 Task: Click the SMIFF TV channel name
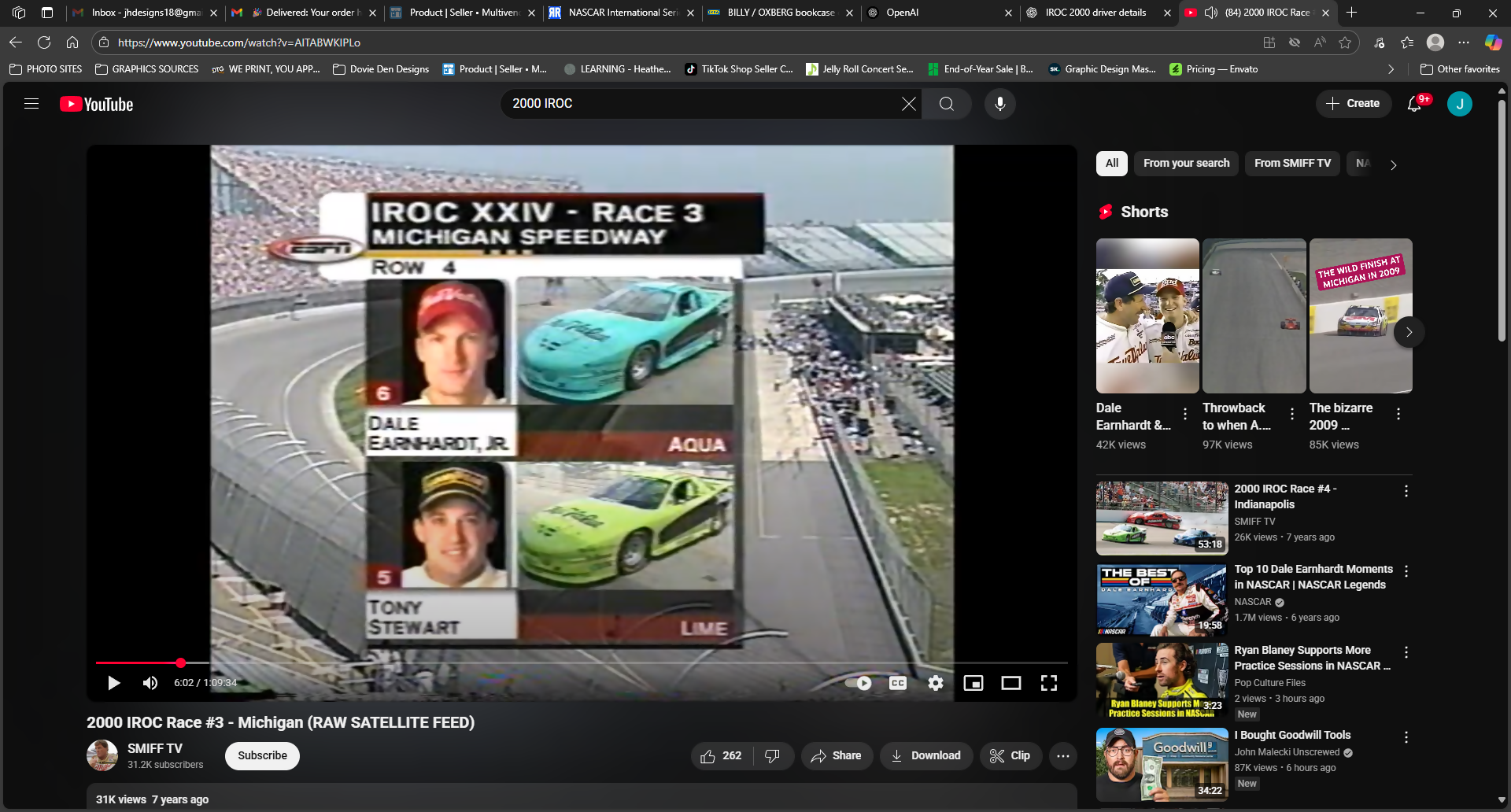tap(155, 748)
